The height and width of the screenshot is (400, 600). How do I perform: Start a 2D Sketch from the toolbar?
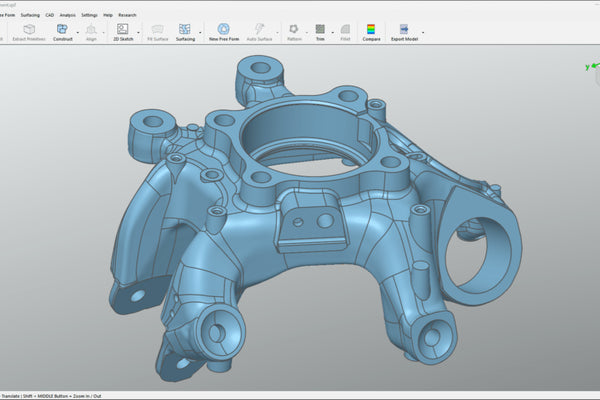click(123, 30)
